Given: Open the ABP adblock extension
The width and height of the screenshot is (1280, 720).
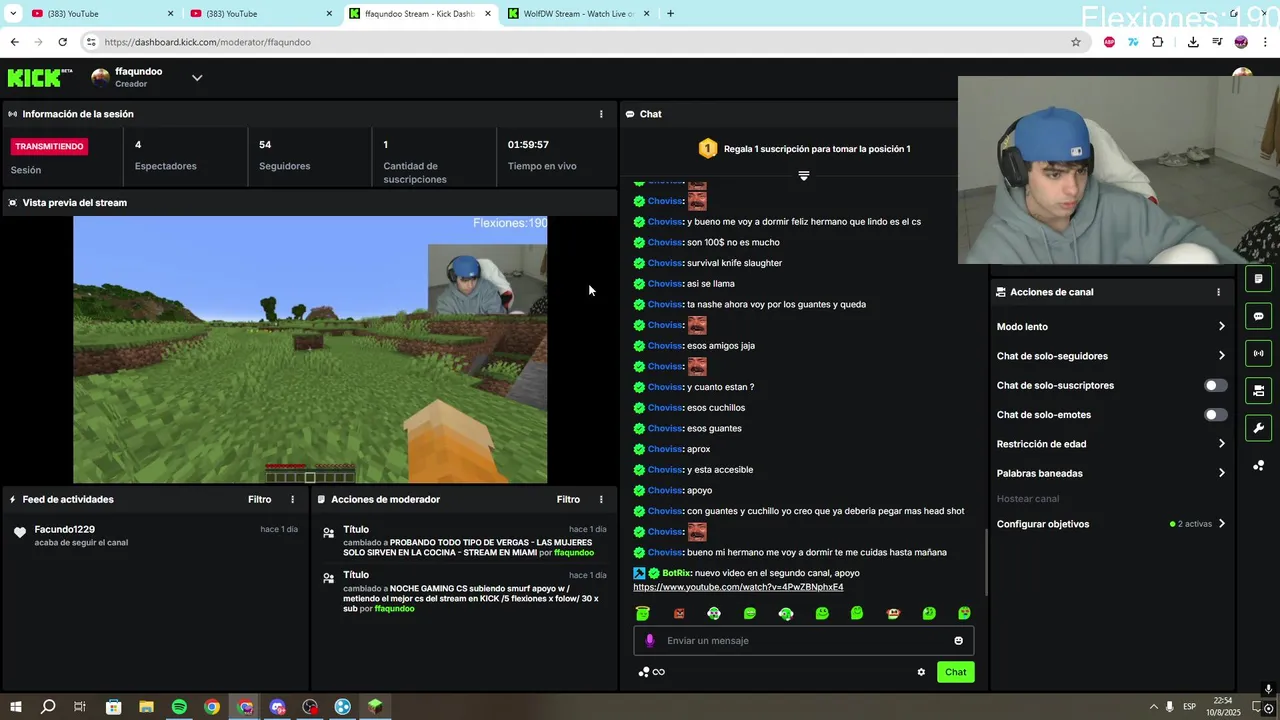Looking at the screenshot, I should (x=1109, y=42).
